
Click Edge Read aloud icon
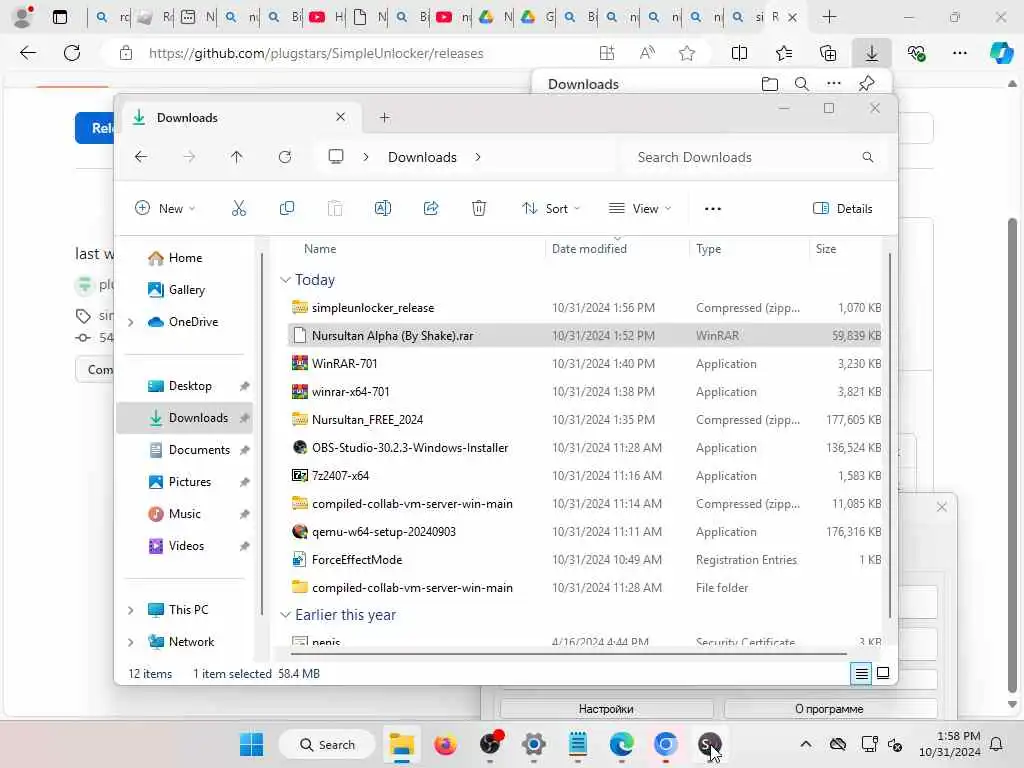(647, 54)
